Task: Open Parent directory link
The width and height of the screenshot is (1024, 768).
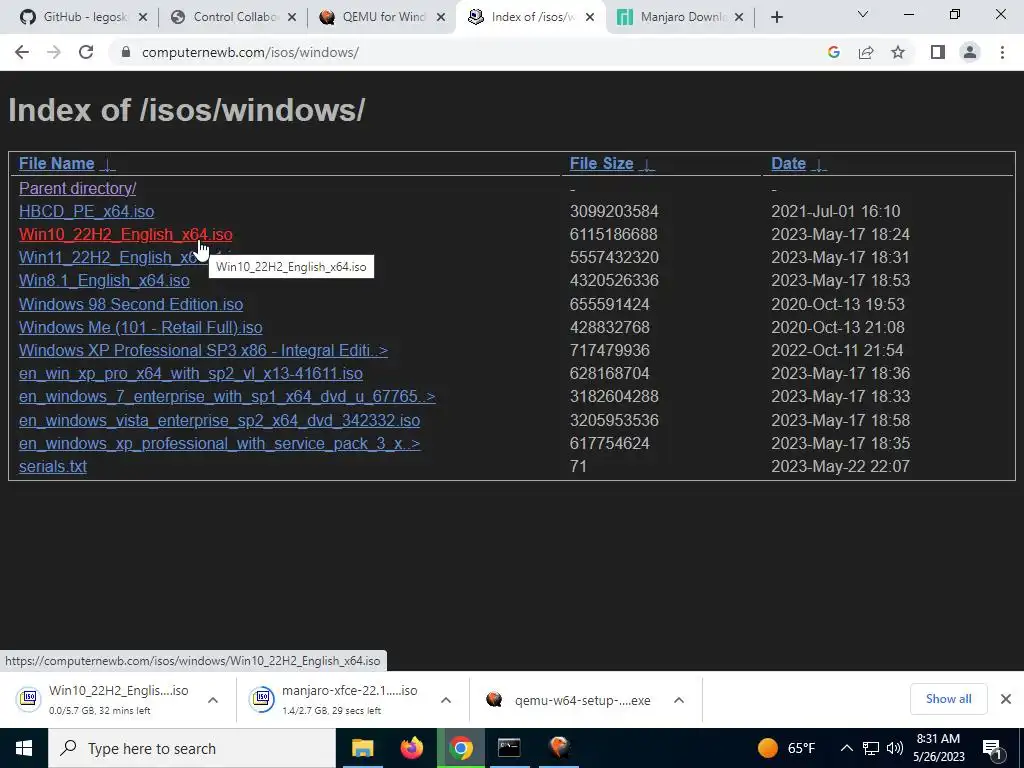Action: tap(78, 188)
